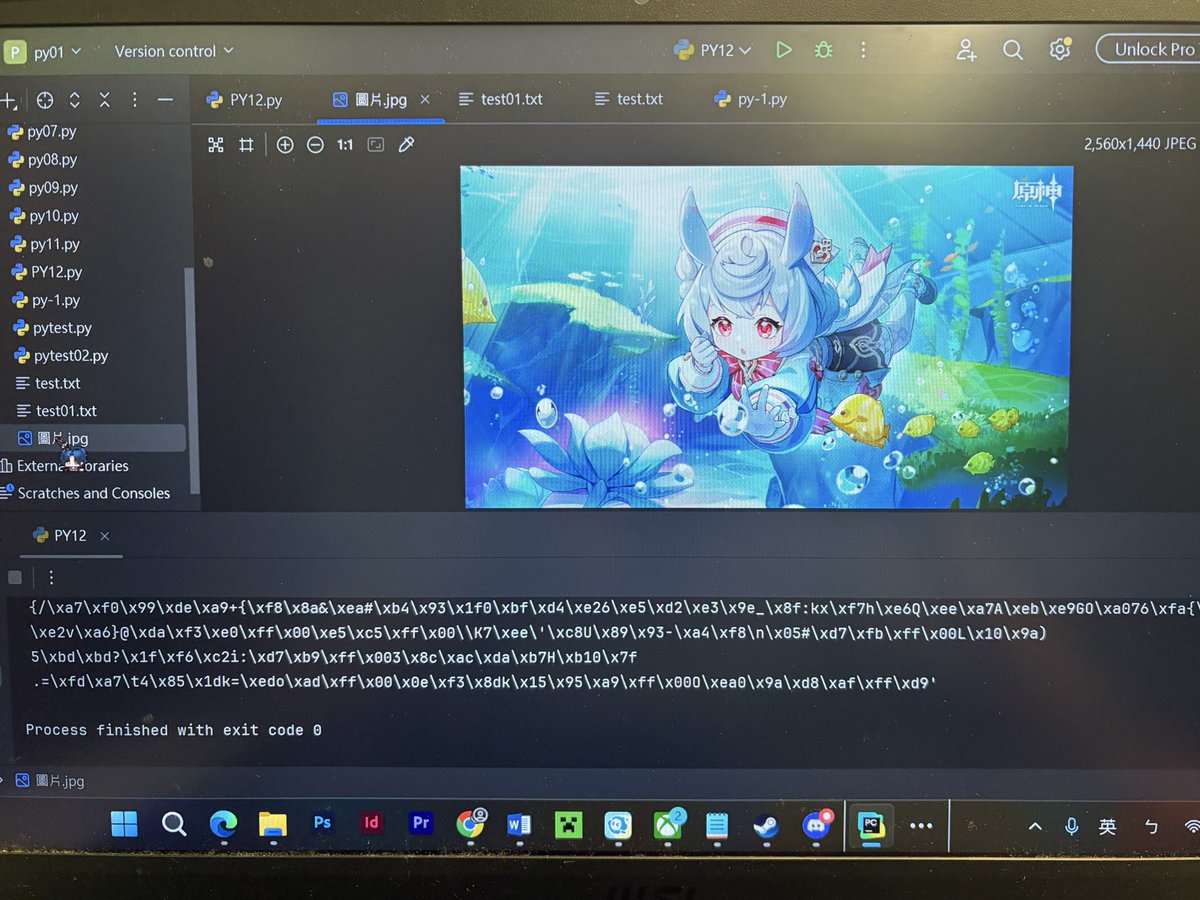Fit image zoom to window
1200x900 pixels.
[376, 145]
